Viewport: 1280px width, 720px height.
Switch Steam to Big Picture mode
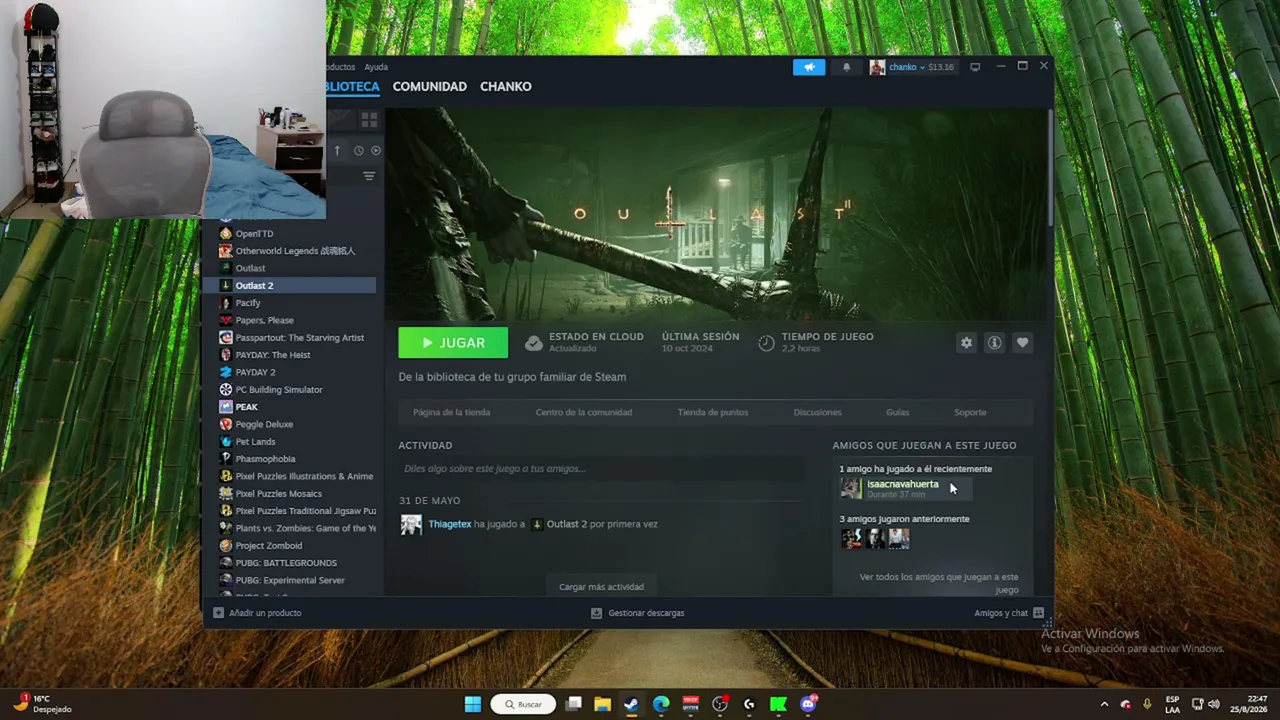975,67
